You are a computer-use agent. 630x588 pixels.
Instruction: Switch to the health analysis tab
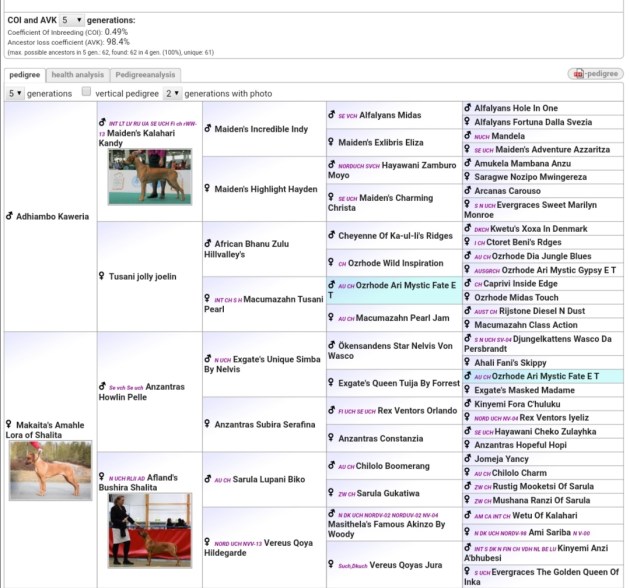pyautogui.click(x=77, y=75)
